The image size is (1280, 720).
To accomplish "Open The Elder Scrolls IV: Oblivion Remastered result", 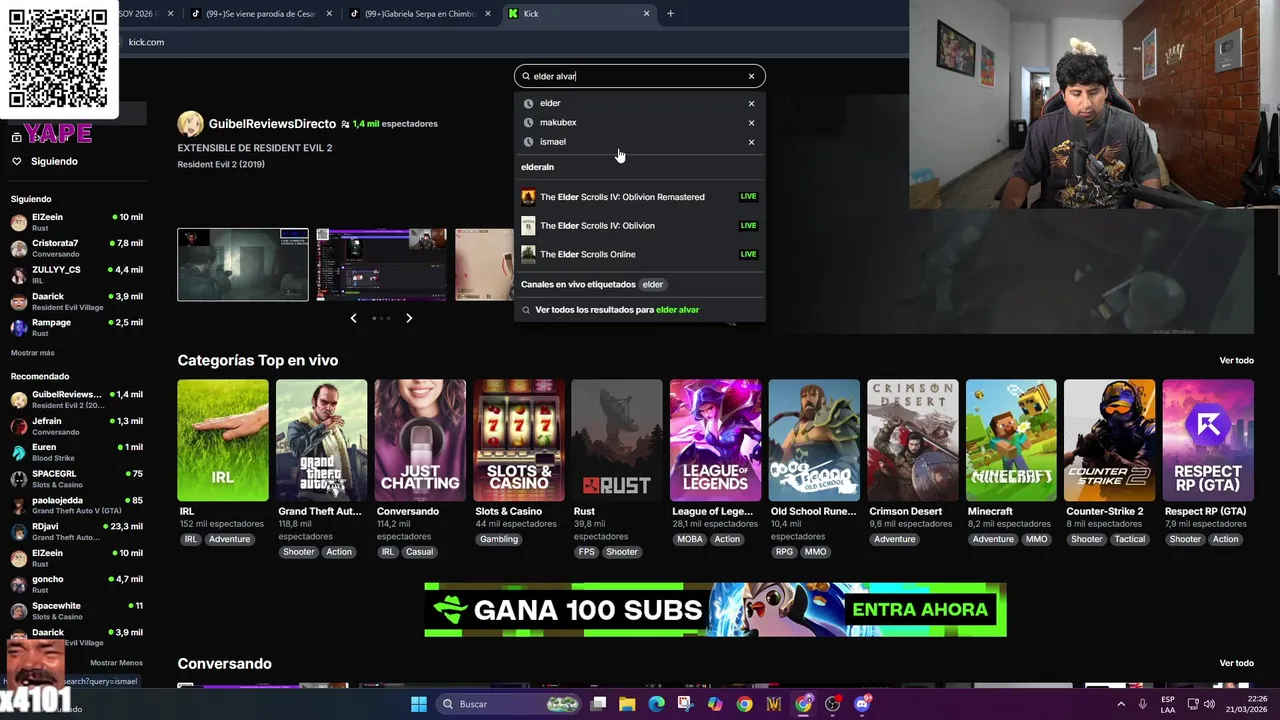I will [640, 197].
